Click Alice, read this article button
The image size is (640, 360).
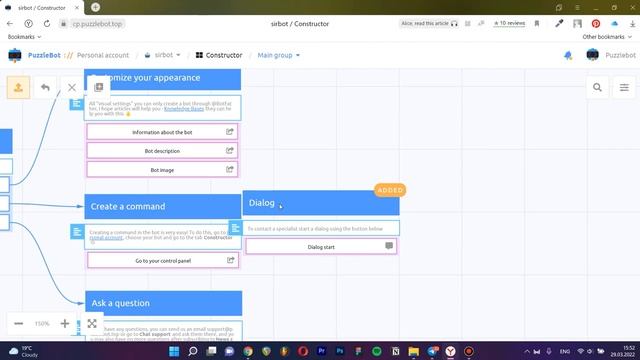click(429, 23)
